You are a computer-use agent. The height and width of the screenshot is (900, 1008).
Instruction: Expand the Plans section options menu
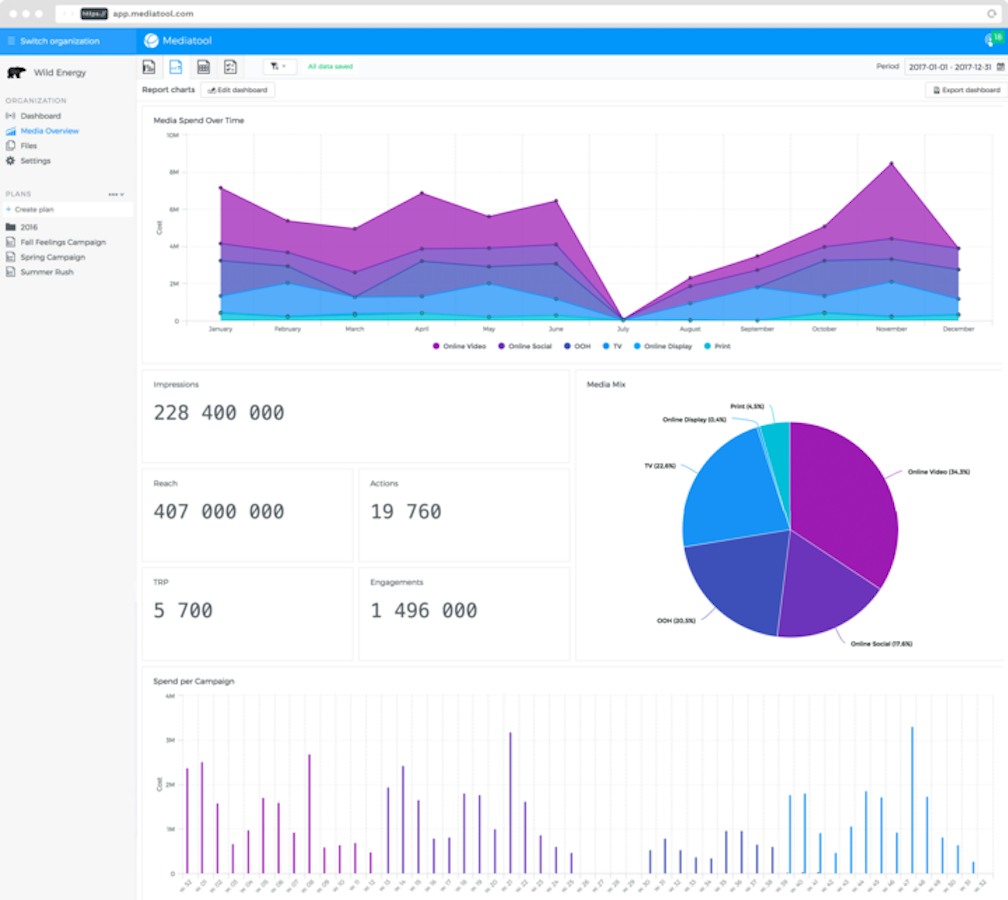click(116, 194)
